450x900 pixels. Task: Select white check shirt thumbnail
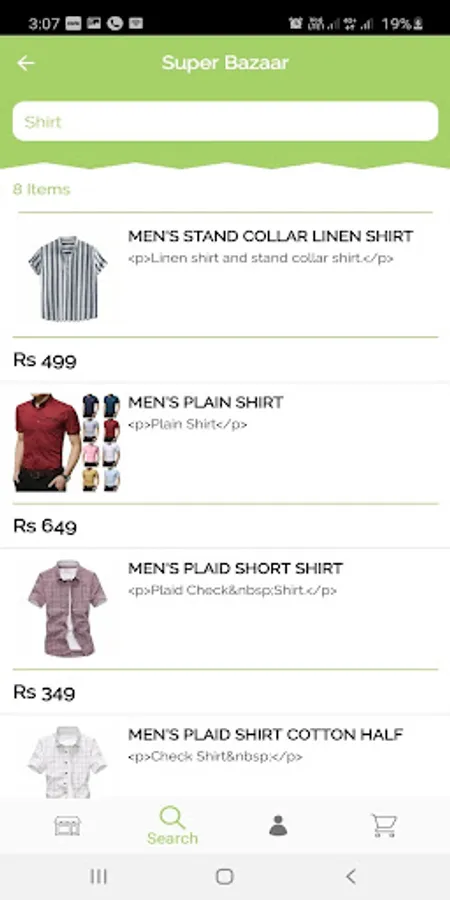click(x=67, y=762)
